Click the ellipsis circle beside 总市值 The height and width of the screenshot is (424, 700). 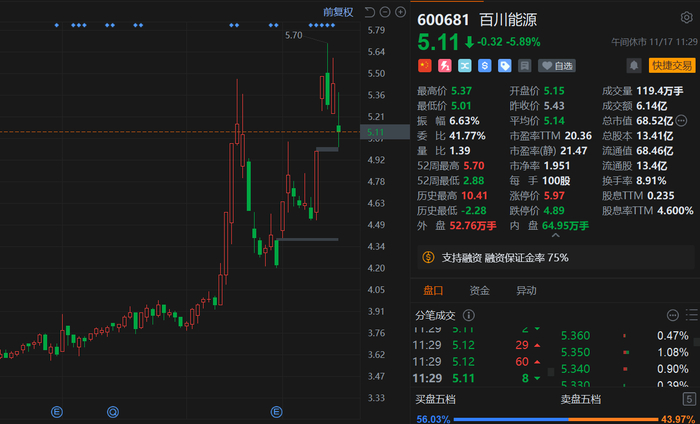point(681,121)
